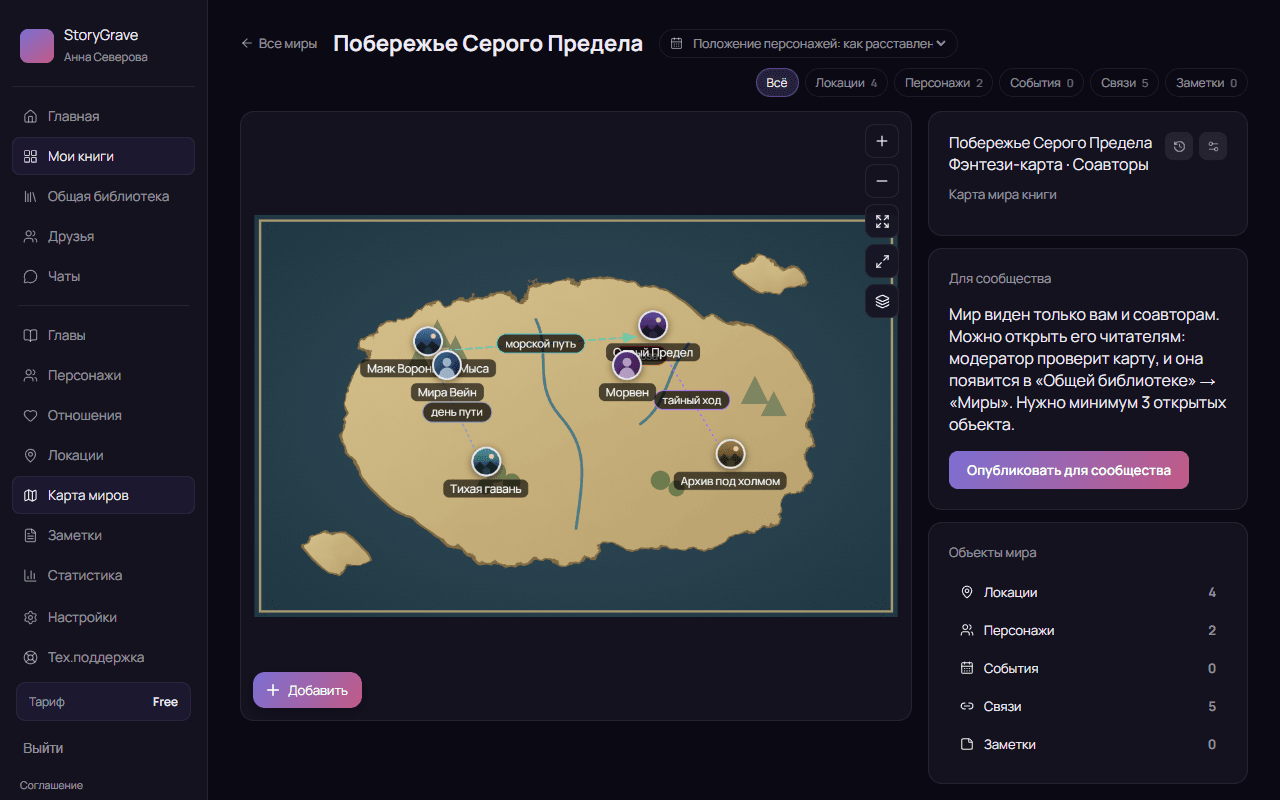Screen dimensions: 1280x800
Task: Select Серый Предел location marker
Action: (653, 326)
